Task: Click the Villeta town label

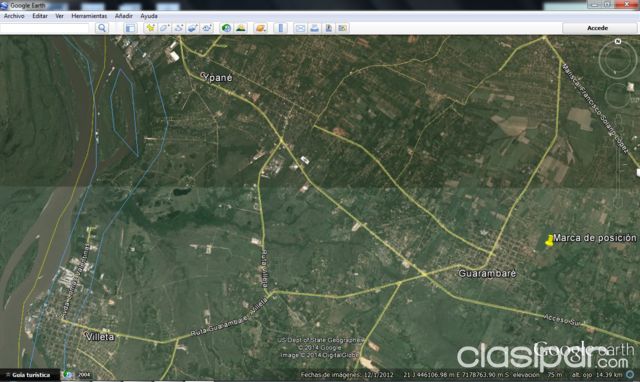Action: 100,337
